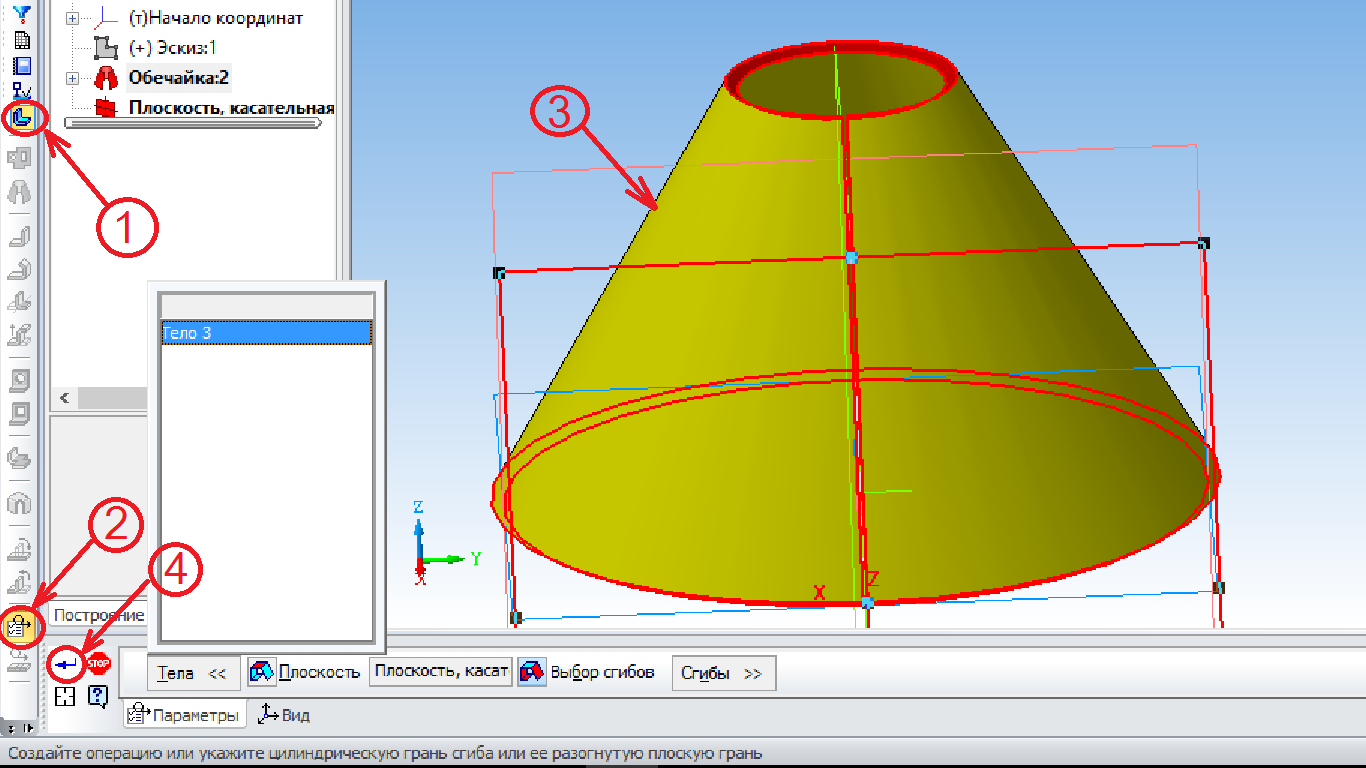Click the XYZ axis orientation indicator
Screen dimensions: 1366x768
tap(445, 543)
